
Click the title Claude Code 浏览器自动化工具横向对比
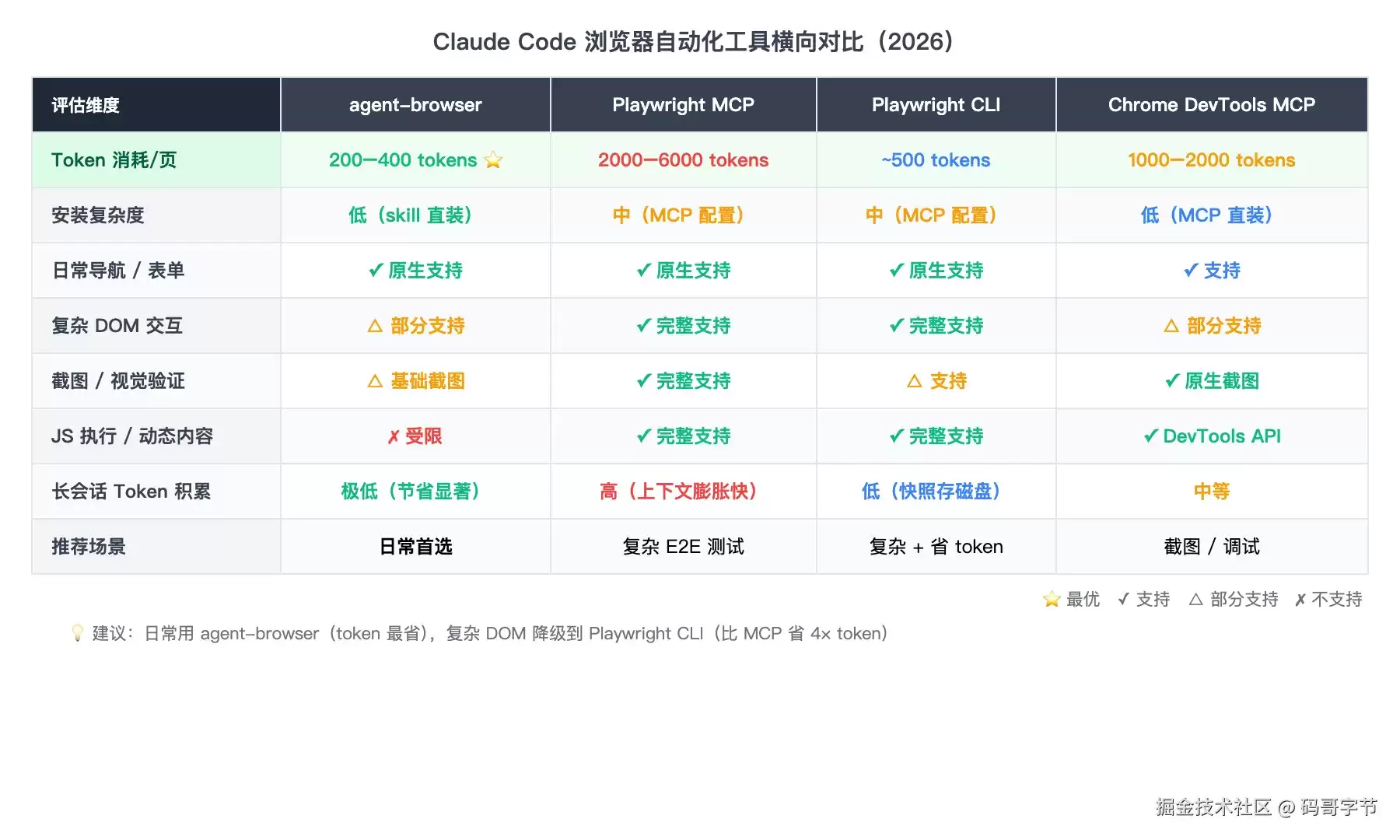click(x=693, y=41)
